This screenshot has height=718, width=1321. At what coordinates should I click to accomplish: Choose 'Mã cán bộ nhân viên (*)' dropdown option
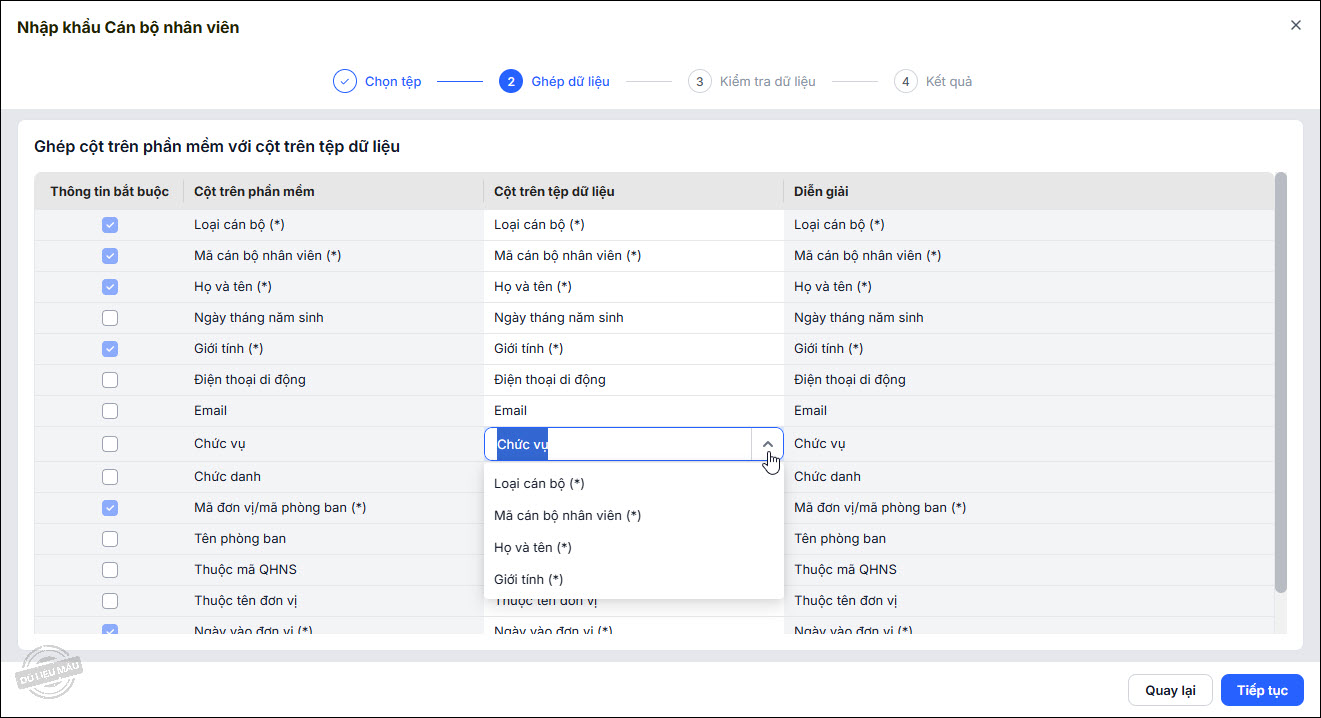pyautogui.click(x=567, y=516)
